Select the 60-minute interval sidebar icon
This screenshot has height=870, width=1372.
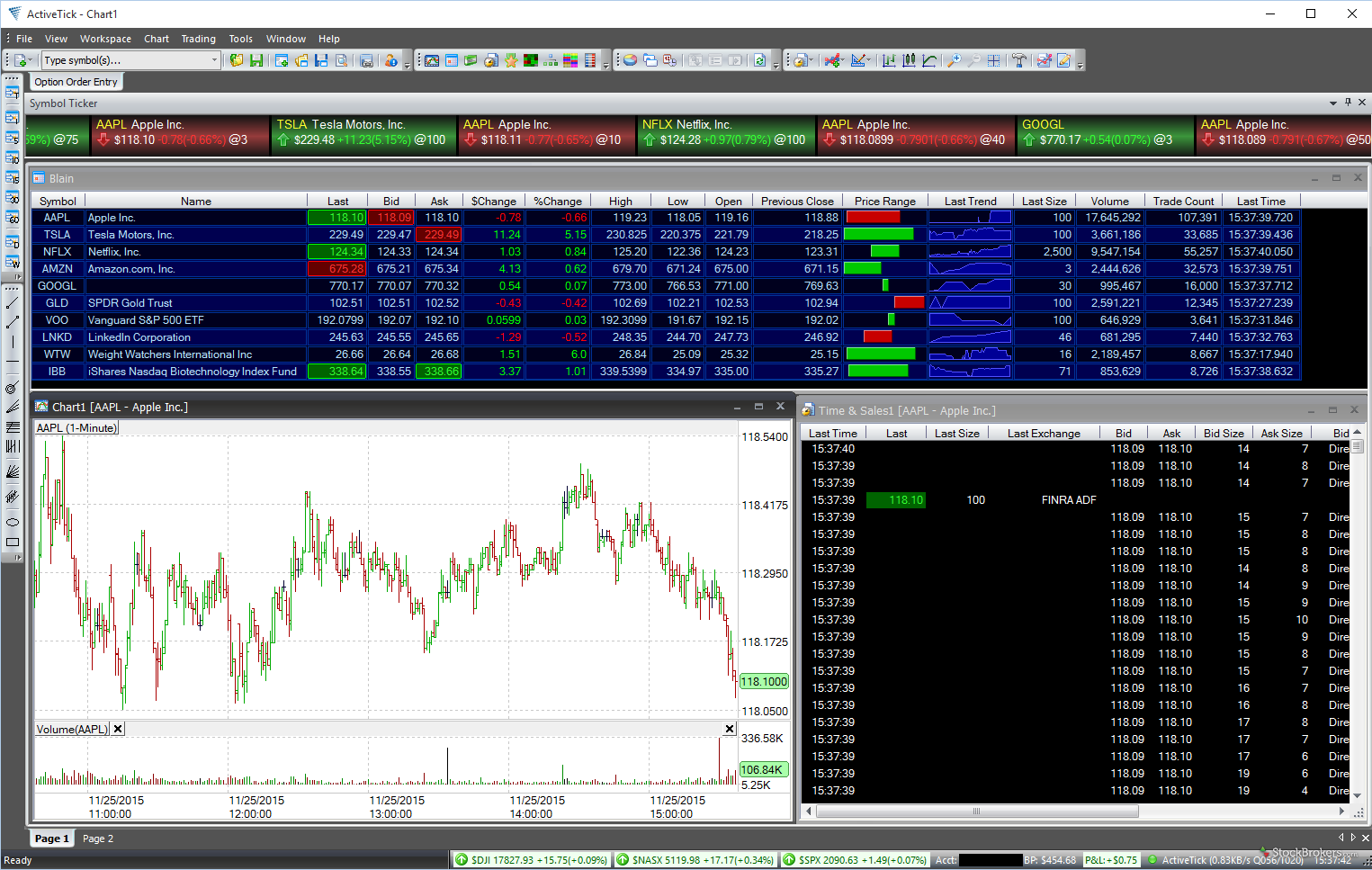click(x=13, y=217)
